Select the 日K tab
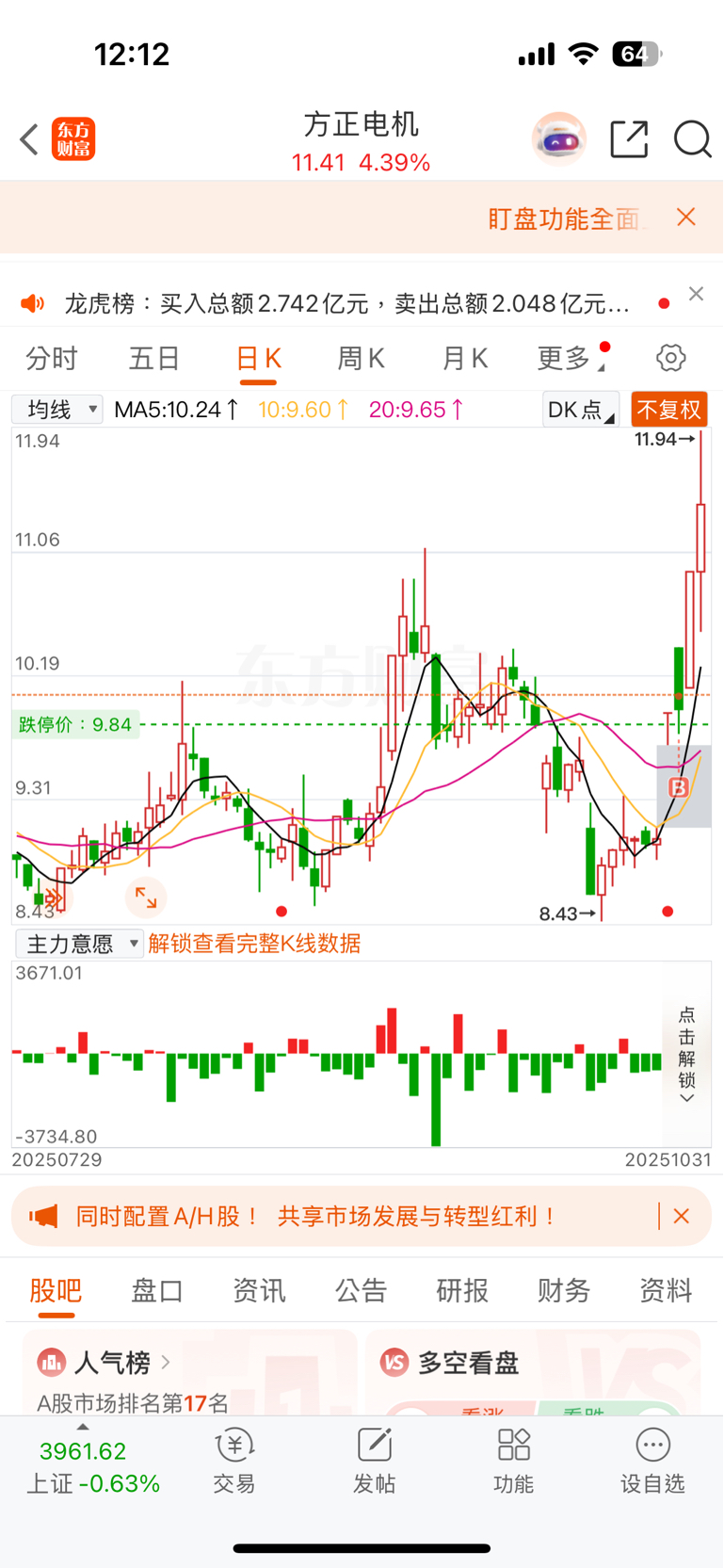This screenshot has height=1568, width=724. click(258, 361)
